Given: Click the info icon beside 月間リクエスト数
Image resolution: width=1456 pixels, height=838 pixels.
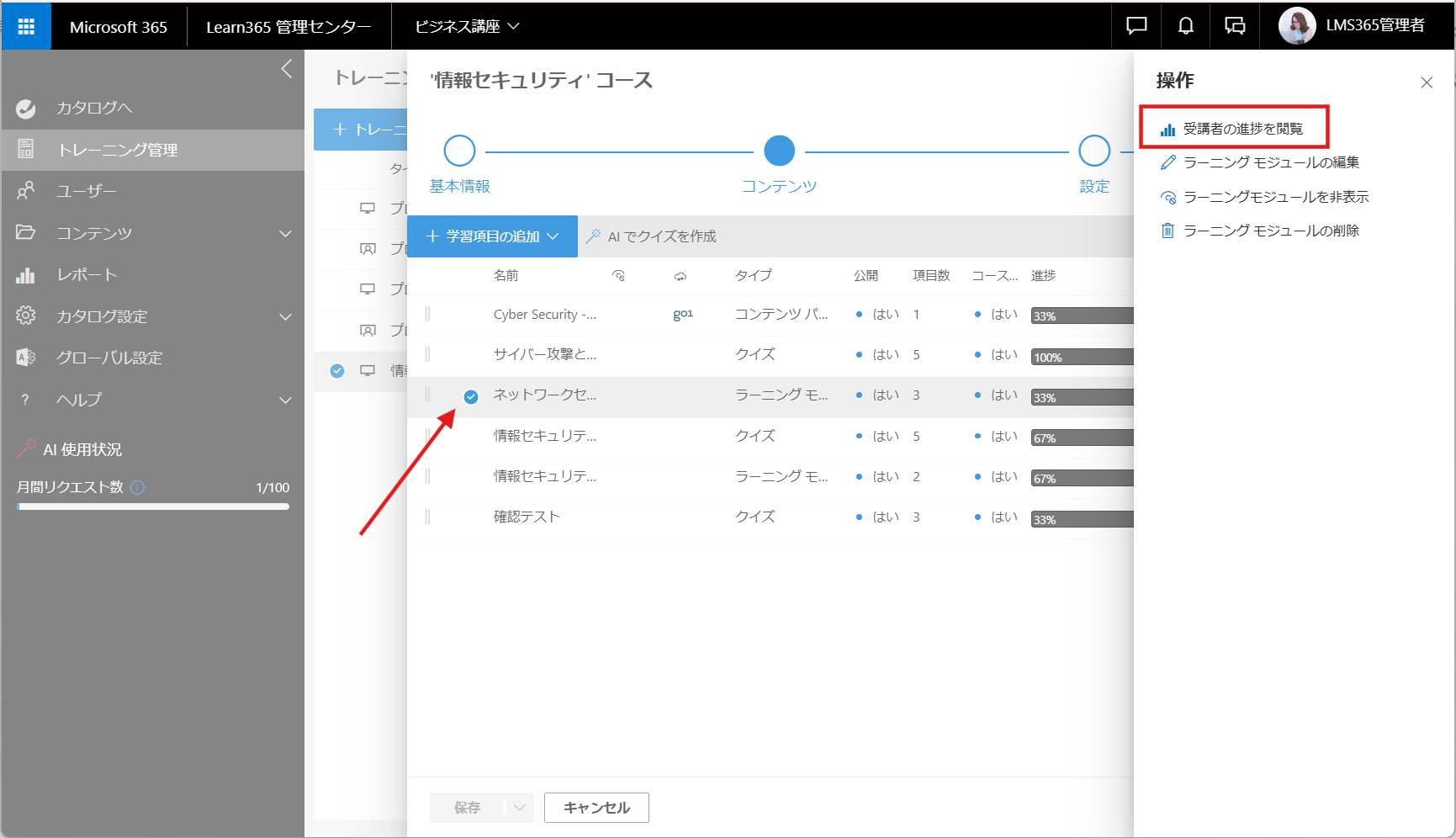Looking at the screenshot, I should [138, 487].
